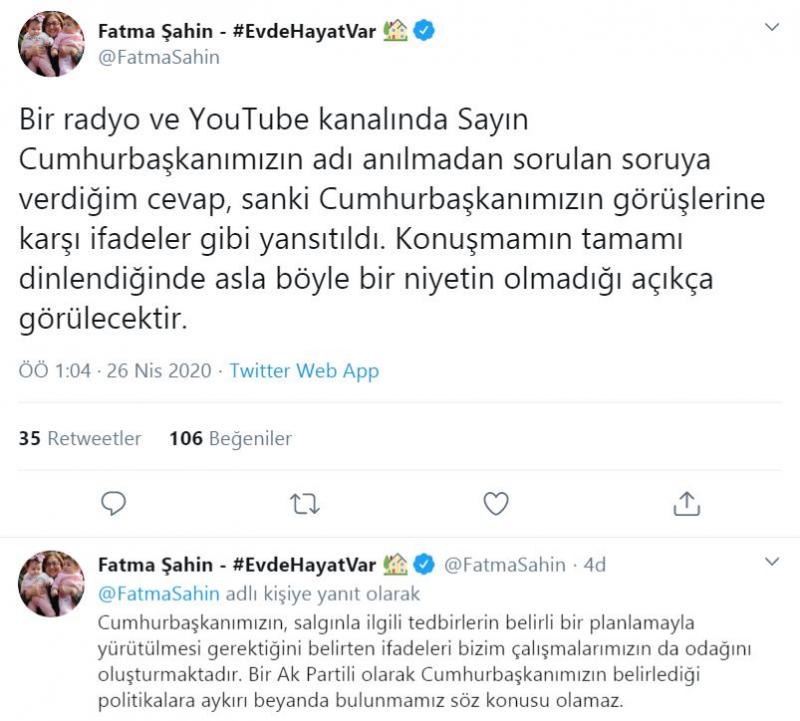This screenshot has height=721, width=800.
Task: Open @FatmaSahin handle under main name
Action: [158, 57]
